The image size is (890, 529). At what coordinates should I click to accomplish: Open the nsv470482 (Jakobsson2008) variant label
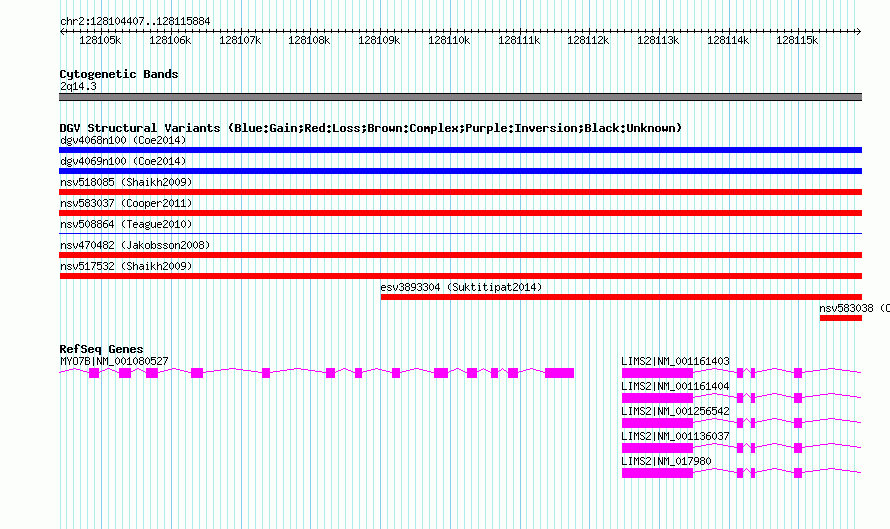coord(135,245)
